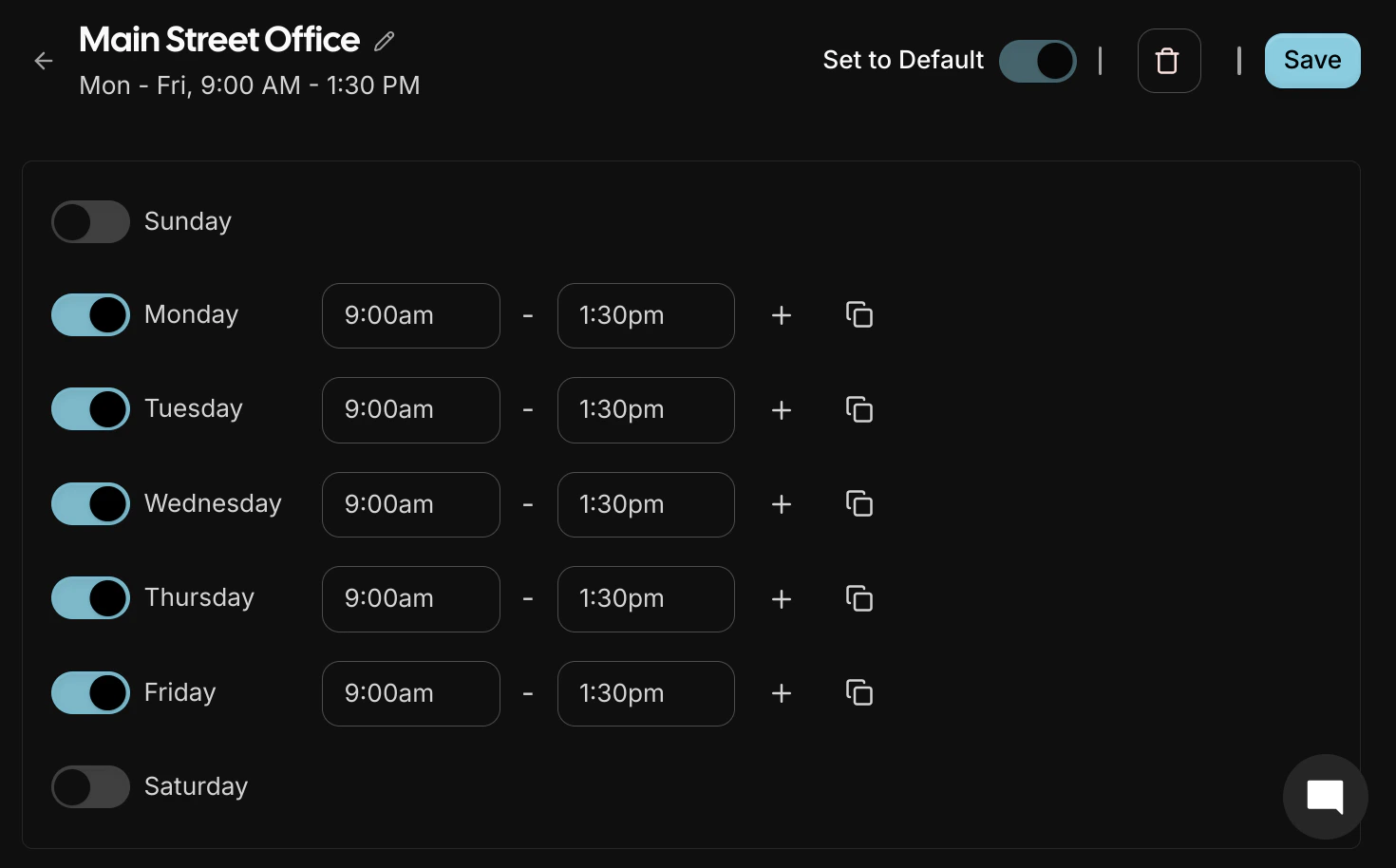Add another time range for Thursday
Viewport: 1396px width, 868px height.
tap(781, 599)
